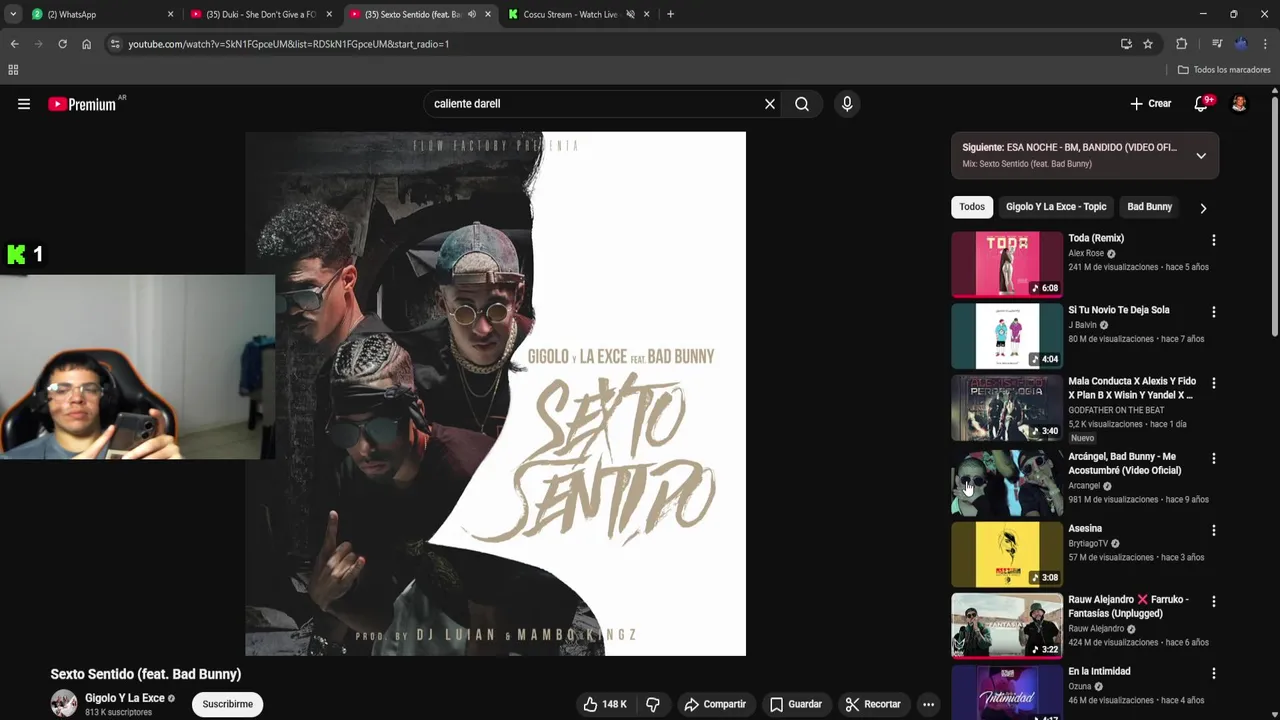Open the apps grid in bookmarks bar
This screenshot has width=1280, height=720.
13,70
